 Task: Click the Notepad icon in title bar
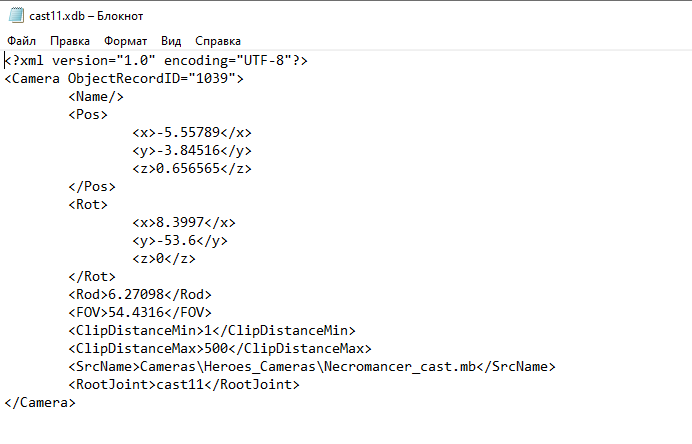(x=16, y=16)
